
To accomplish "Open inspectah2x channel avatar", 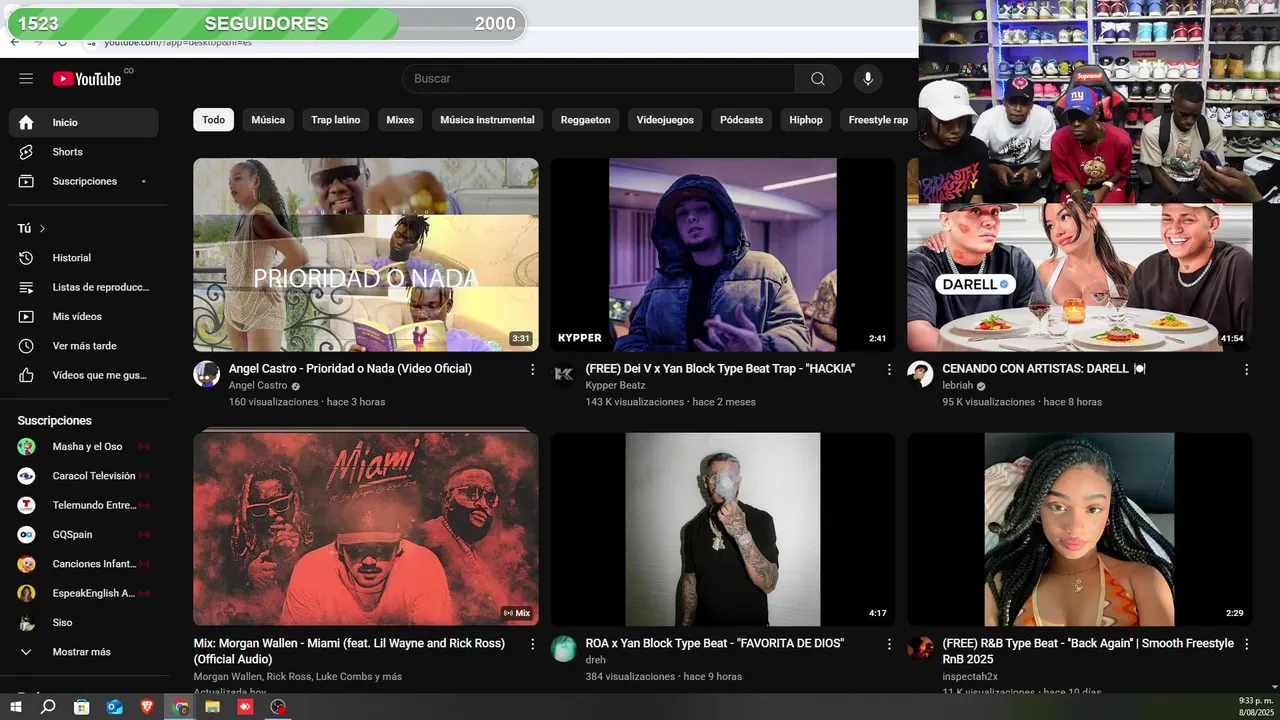I will pos(920,648).
